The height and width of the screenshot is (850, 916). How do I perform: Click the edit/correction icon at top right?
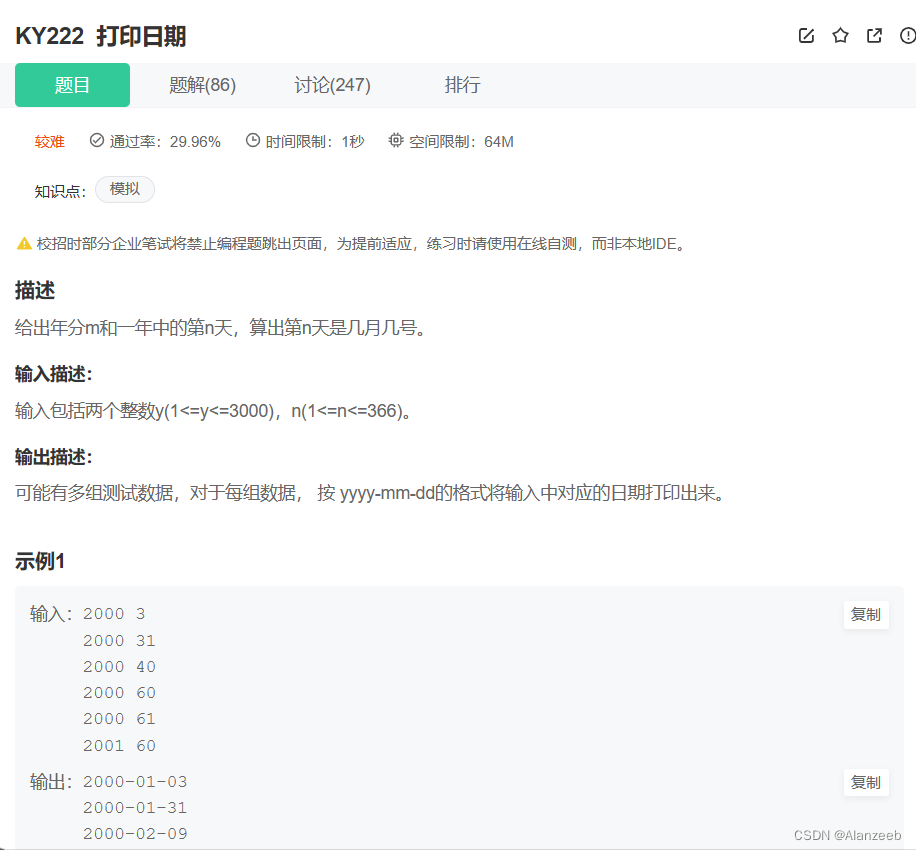(x=806, y=35)
